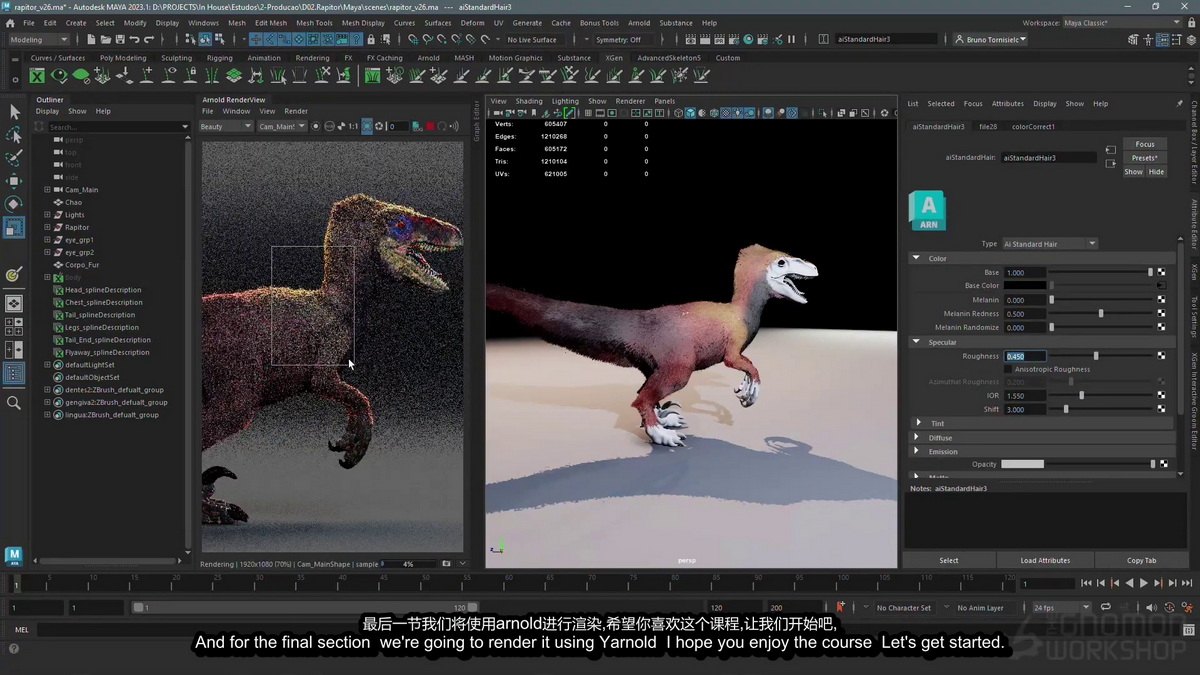Expand the Tint section
This screenshot has height=675, width=1200.
(x=917, y=423)
